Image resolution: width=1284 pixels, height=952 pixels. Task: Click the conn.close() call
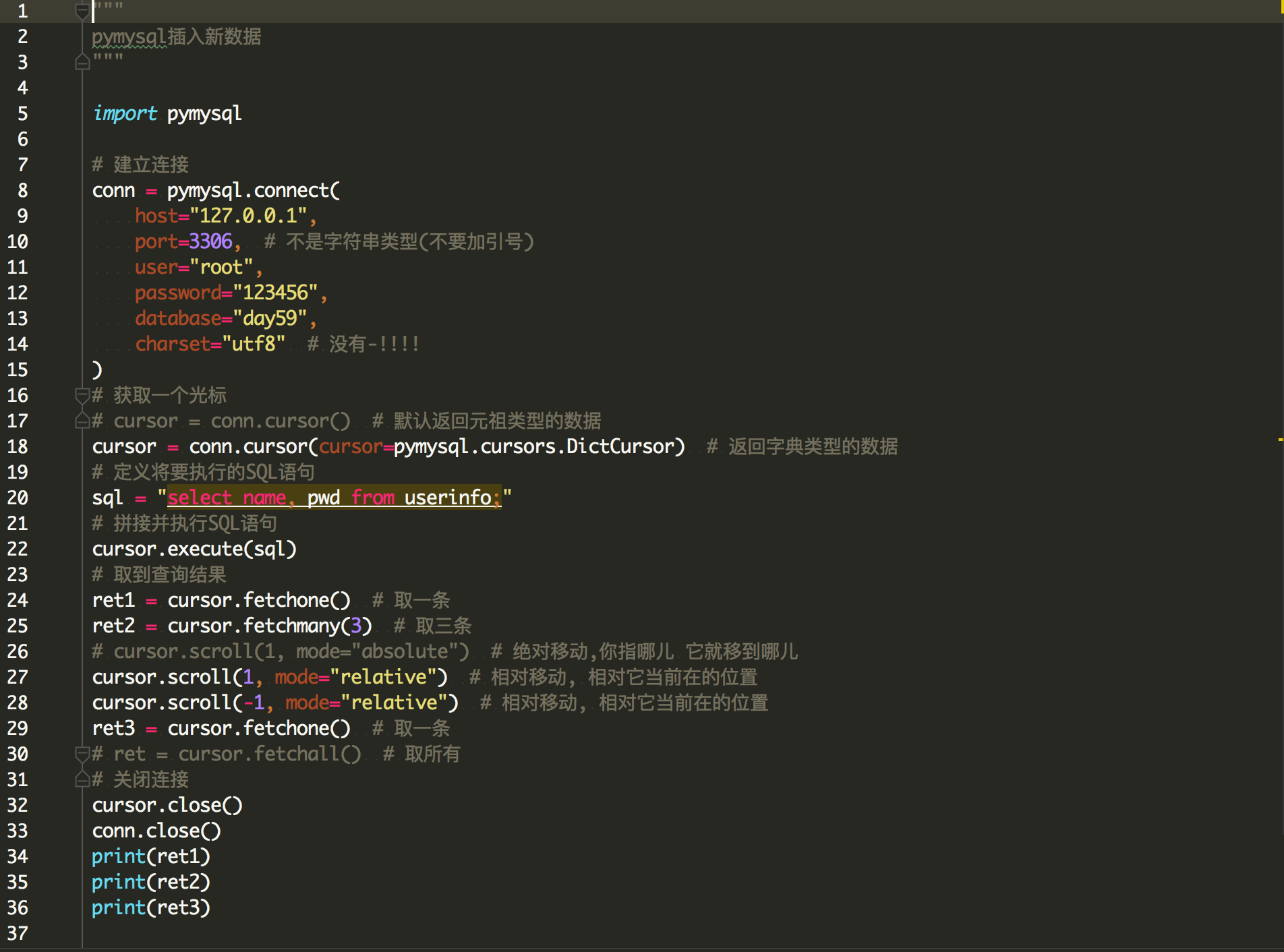point(156,831)
